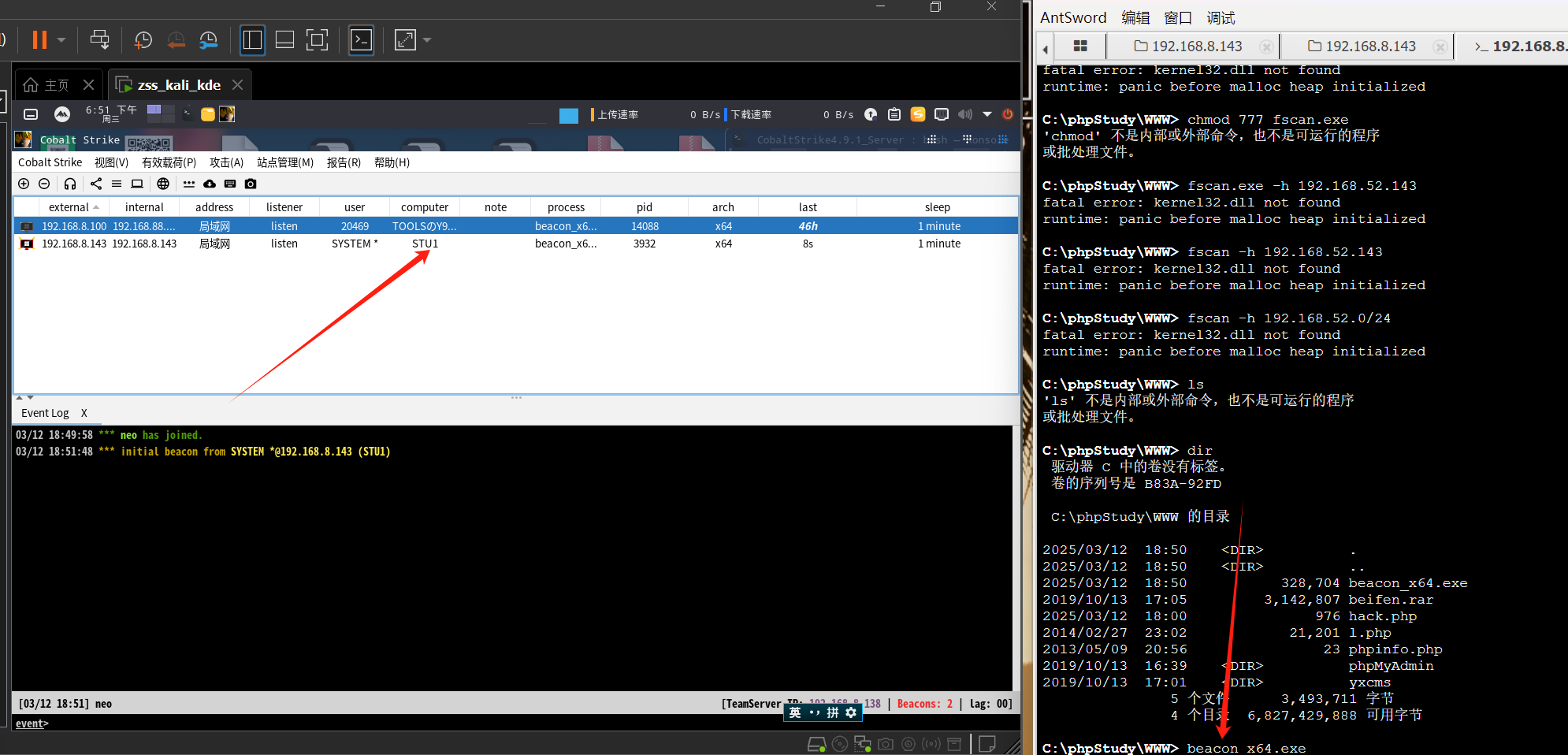Switch to the 主页 home tab
Viewport: 1568px width, 755px height.
[x=46, y=84]
